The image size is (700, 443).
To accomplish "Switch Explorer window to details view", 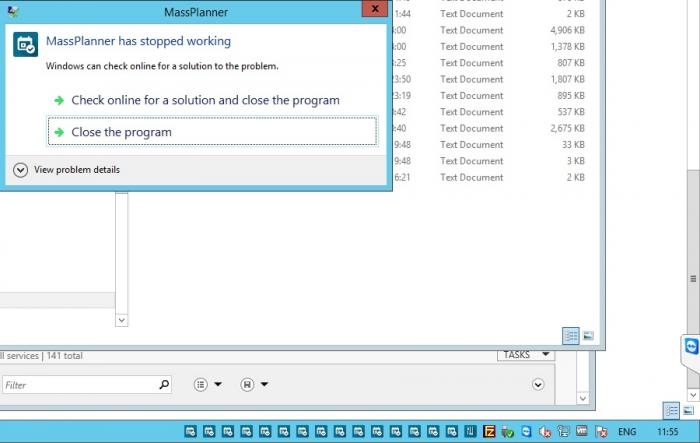I will 571,336.
